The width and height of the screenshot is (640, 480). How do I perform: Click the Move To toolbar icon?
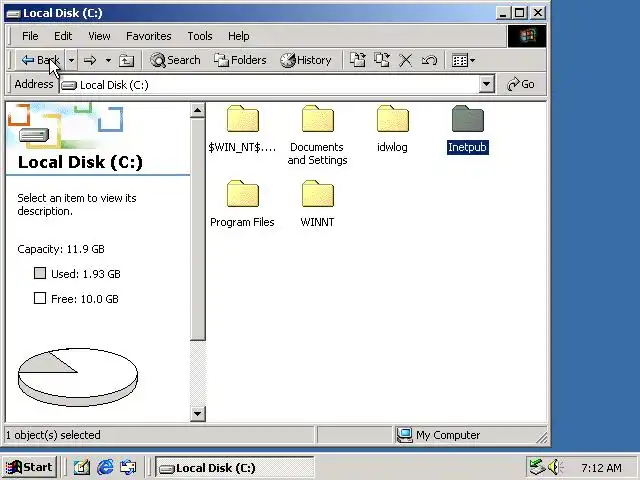click(x=358, y=60)
